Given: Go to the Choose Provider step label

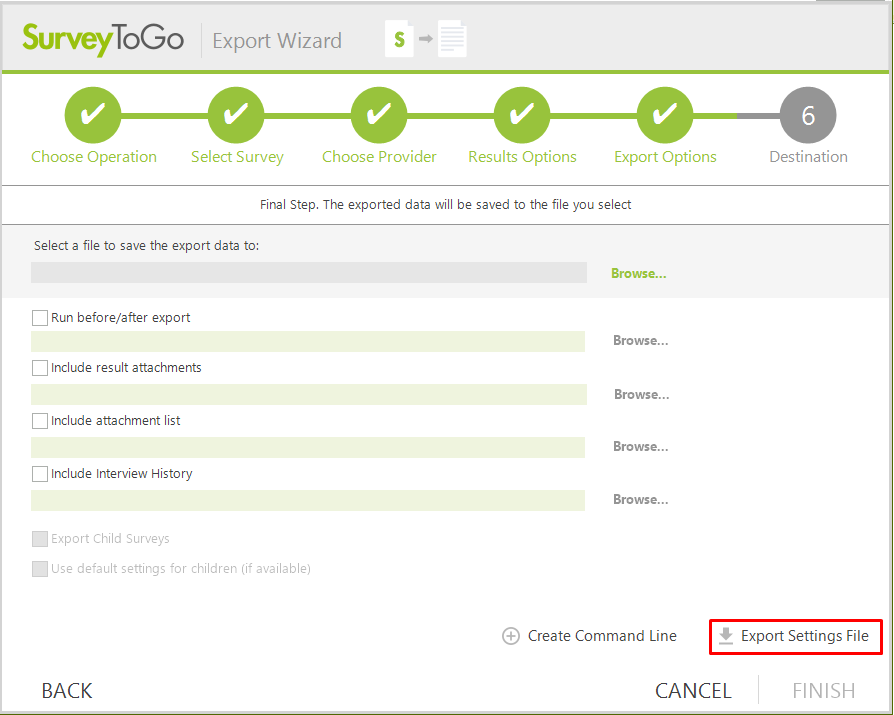Looking at the screenshot, I should (379, 157).
